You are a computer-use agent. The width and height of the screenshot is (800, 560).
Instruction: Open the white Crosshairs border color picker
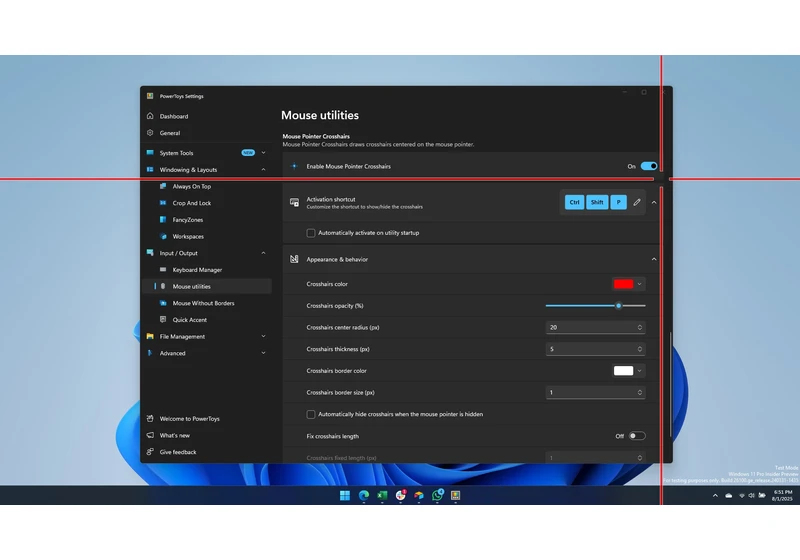click(x=629, y=371)
